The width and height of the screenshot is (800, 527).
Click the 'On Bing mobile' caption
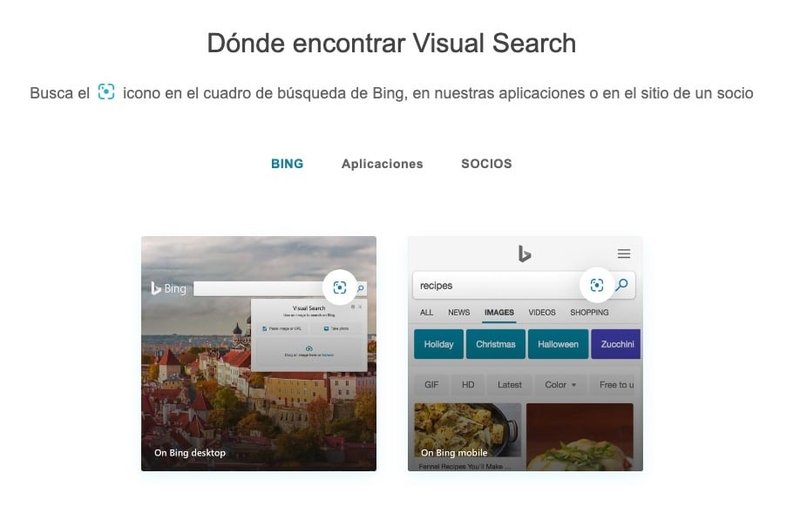tap(454, 453)
